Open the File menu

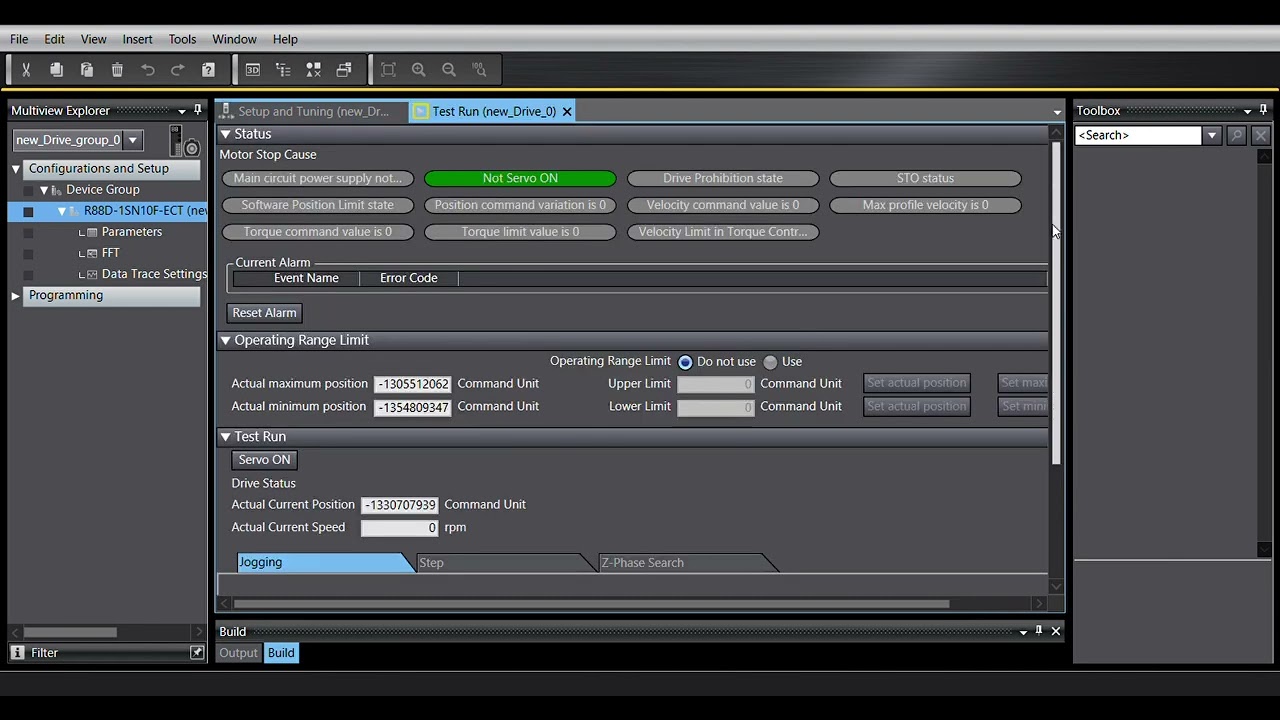(x=19, y=39)
